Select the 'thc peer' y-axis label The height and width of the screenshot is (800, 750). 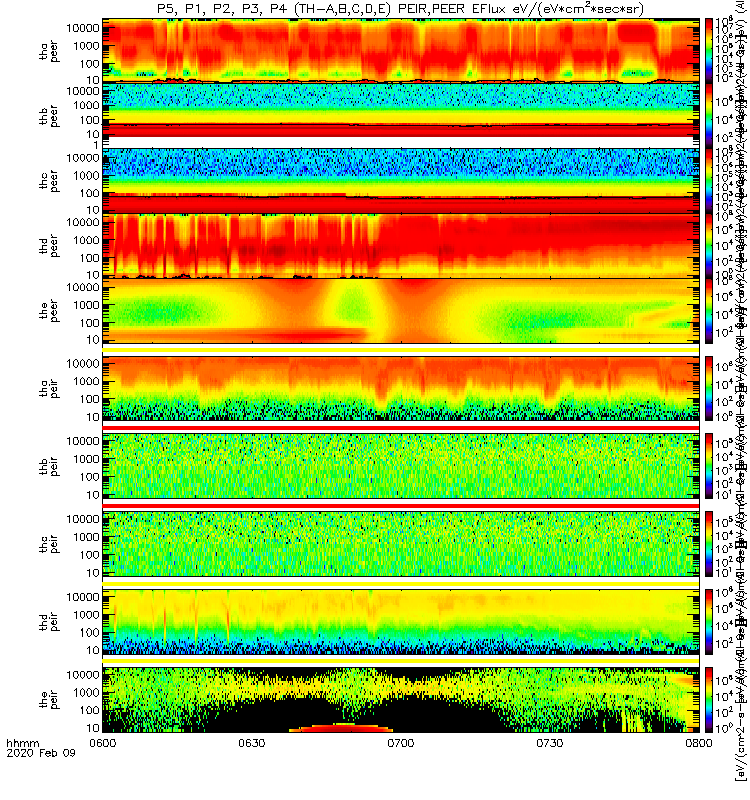click(x=49, y=181)
